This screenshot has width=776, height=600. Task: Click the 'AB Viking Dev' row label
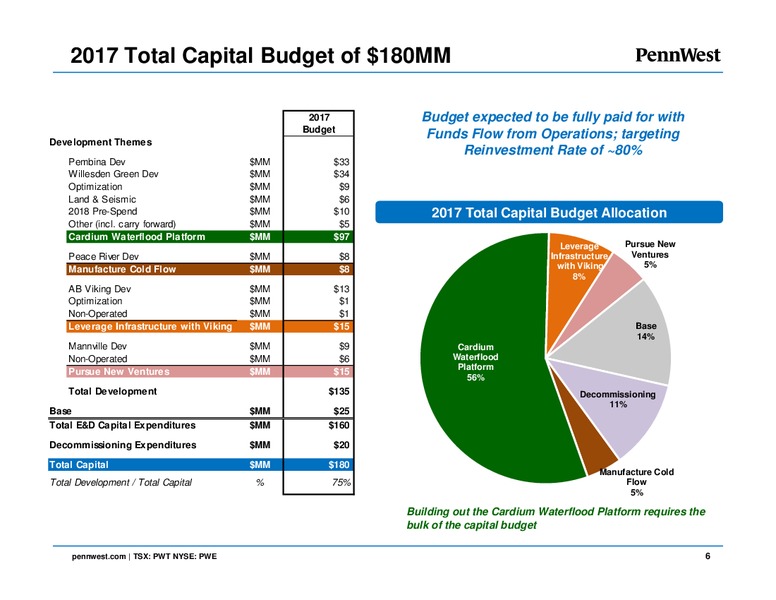(99, 289)
